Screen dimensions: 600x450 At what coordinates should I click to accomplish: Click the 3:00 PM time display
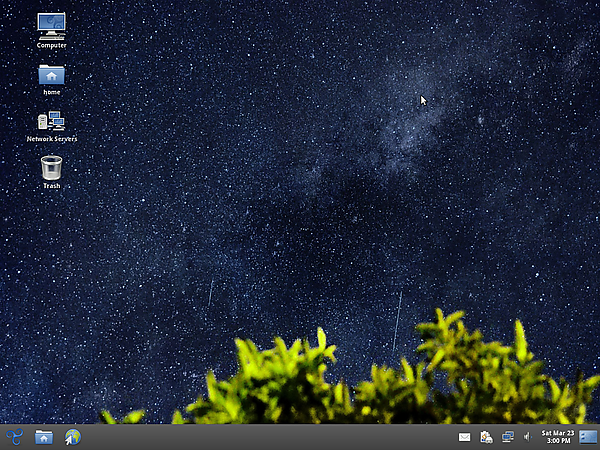557,441
